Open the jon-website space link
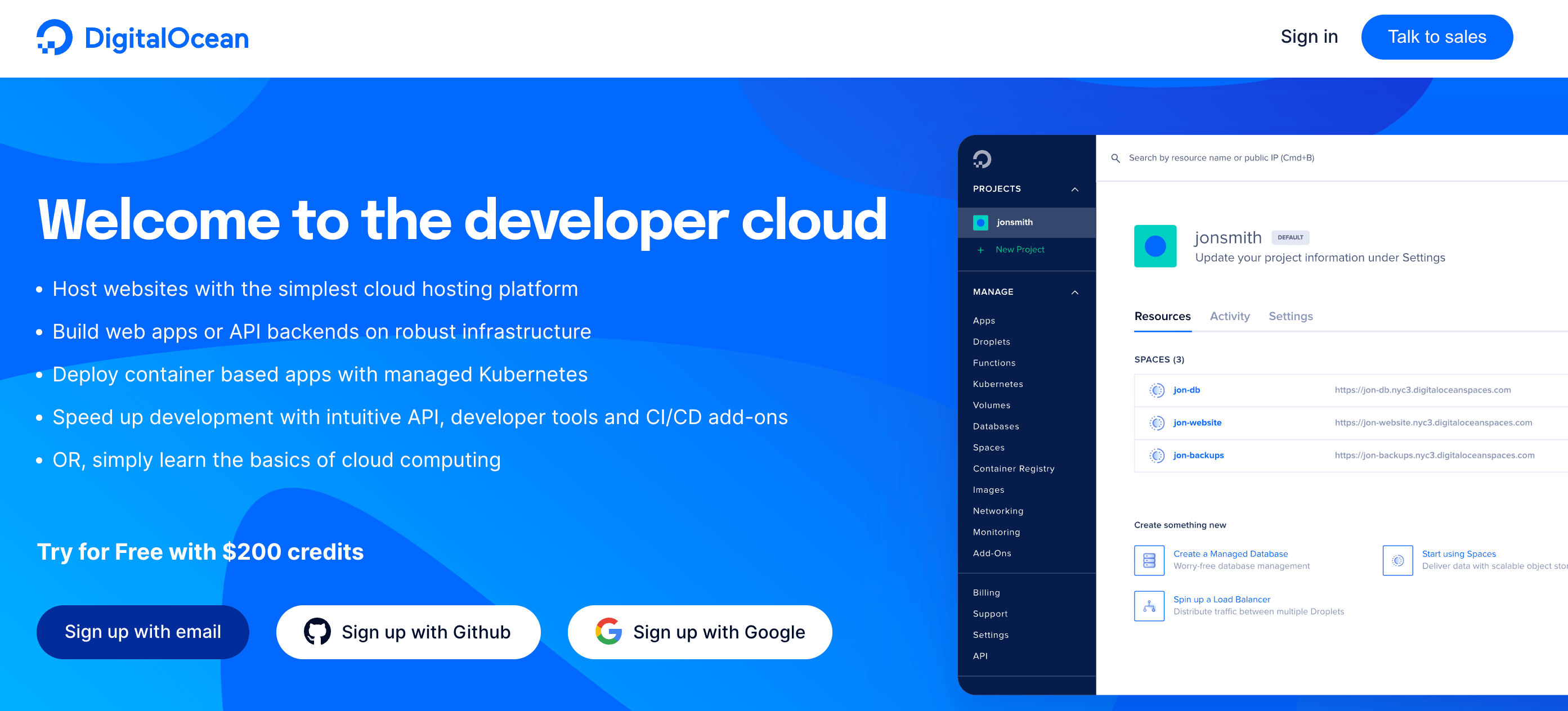Screen dimensions: 1568x711 [1197, 422]
